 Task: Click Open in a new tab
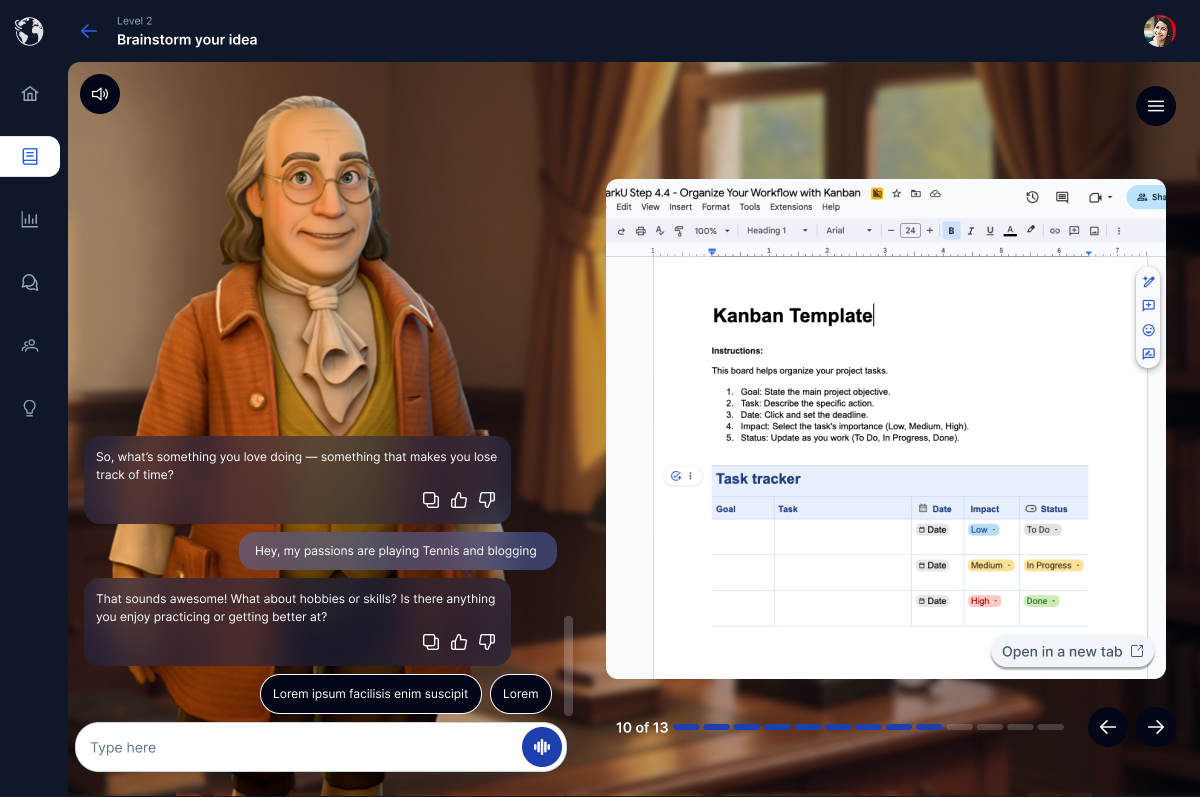pyautogui.click(x=1072, y=652)
